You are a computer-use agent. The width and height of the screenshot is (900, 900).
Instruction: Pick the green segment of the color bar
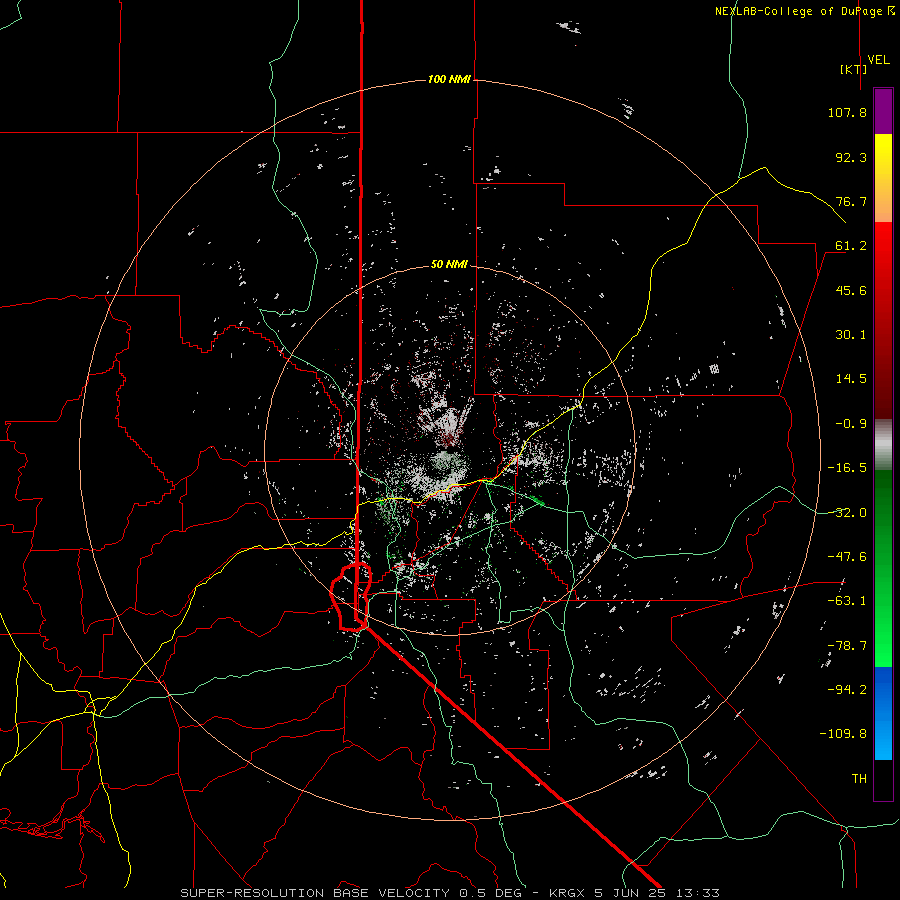pyautogui.click(x=883, y=568)
